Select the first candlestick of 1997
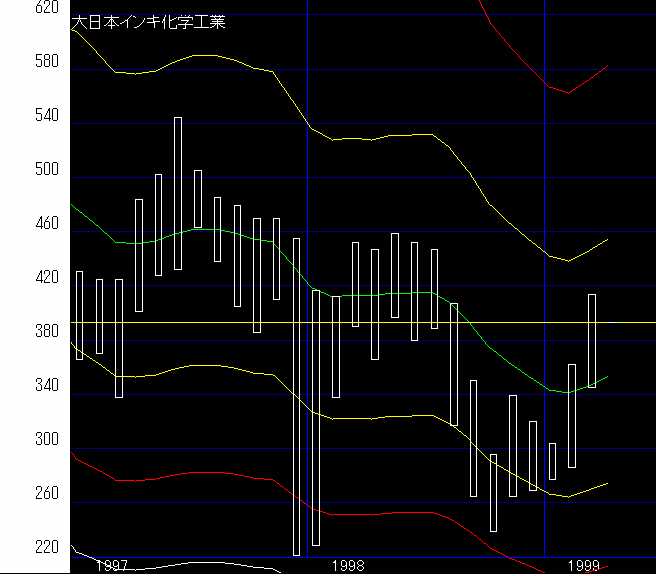 pyautogui.click(x=80, y=315)
